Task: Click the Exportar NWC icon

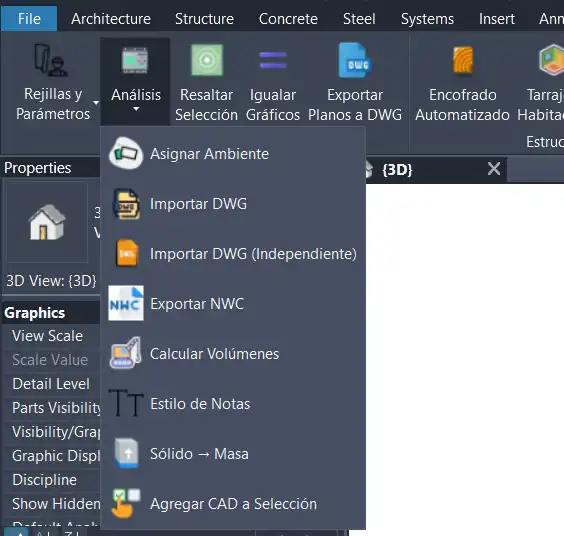Action: [x=126, y=303]
